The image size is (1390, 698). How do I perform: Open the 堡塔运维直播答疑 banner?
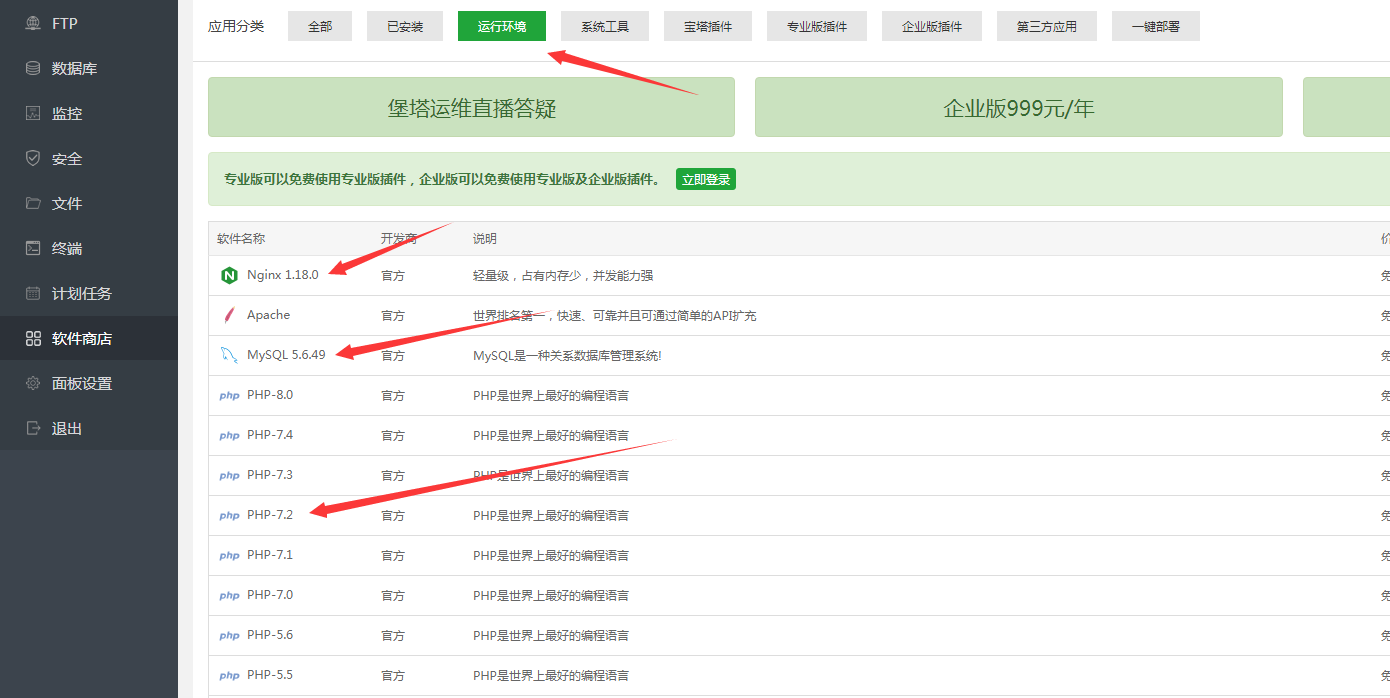click(x=471, y=107)
